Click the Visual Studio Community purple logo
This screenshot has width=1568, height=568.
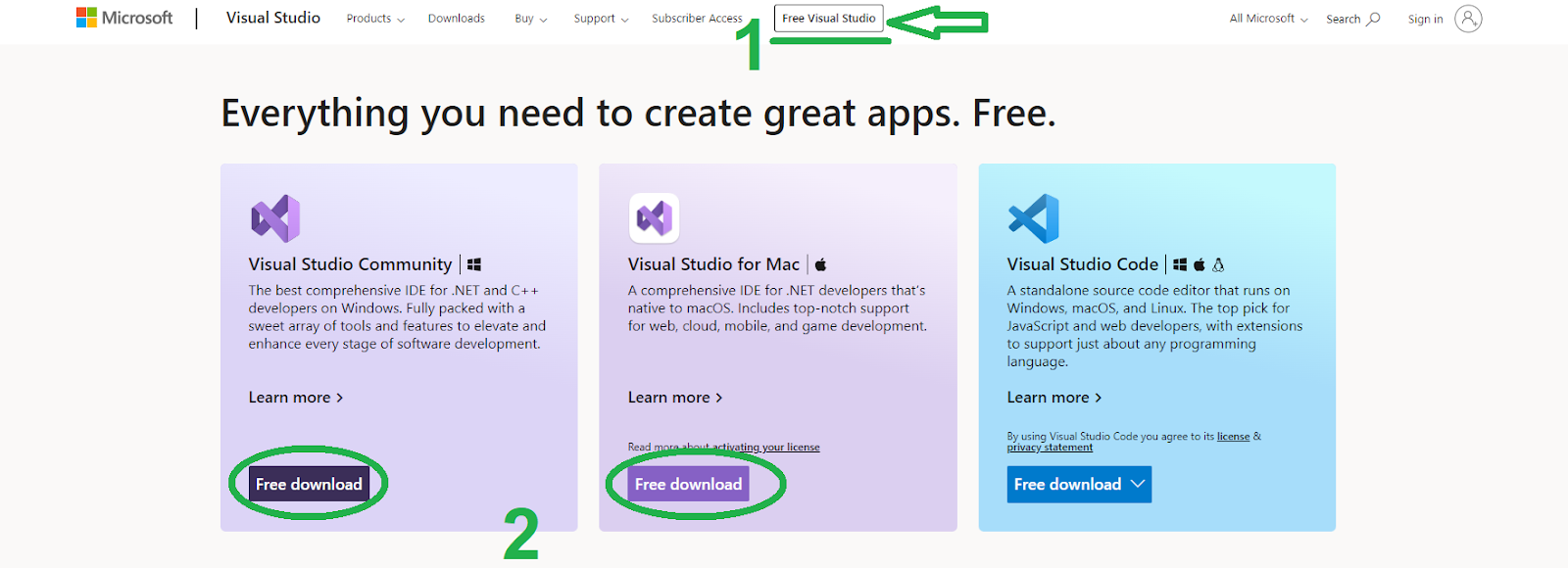tap(275, 218)
